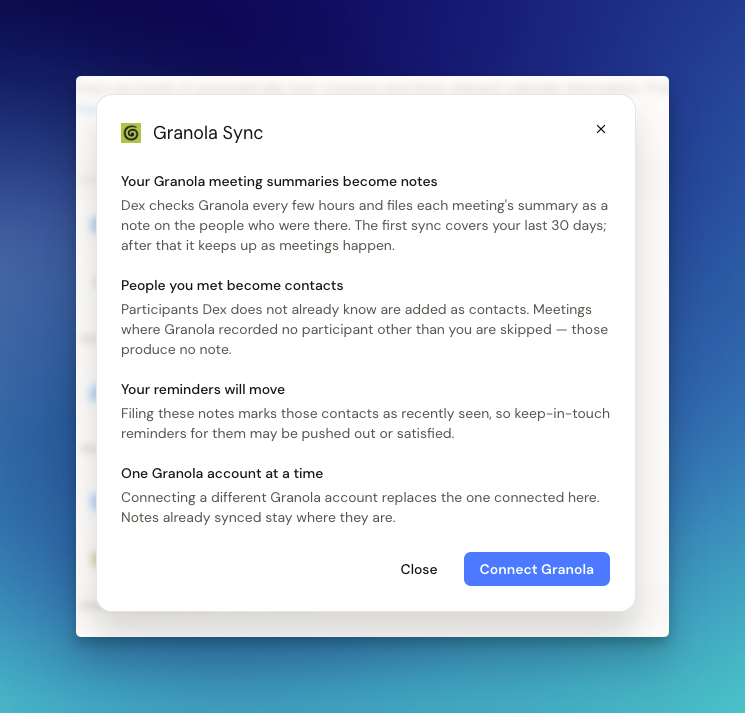Click heading "People you met become contacts"
The width and height of the screenshot is (745, 713).
232,285
